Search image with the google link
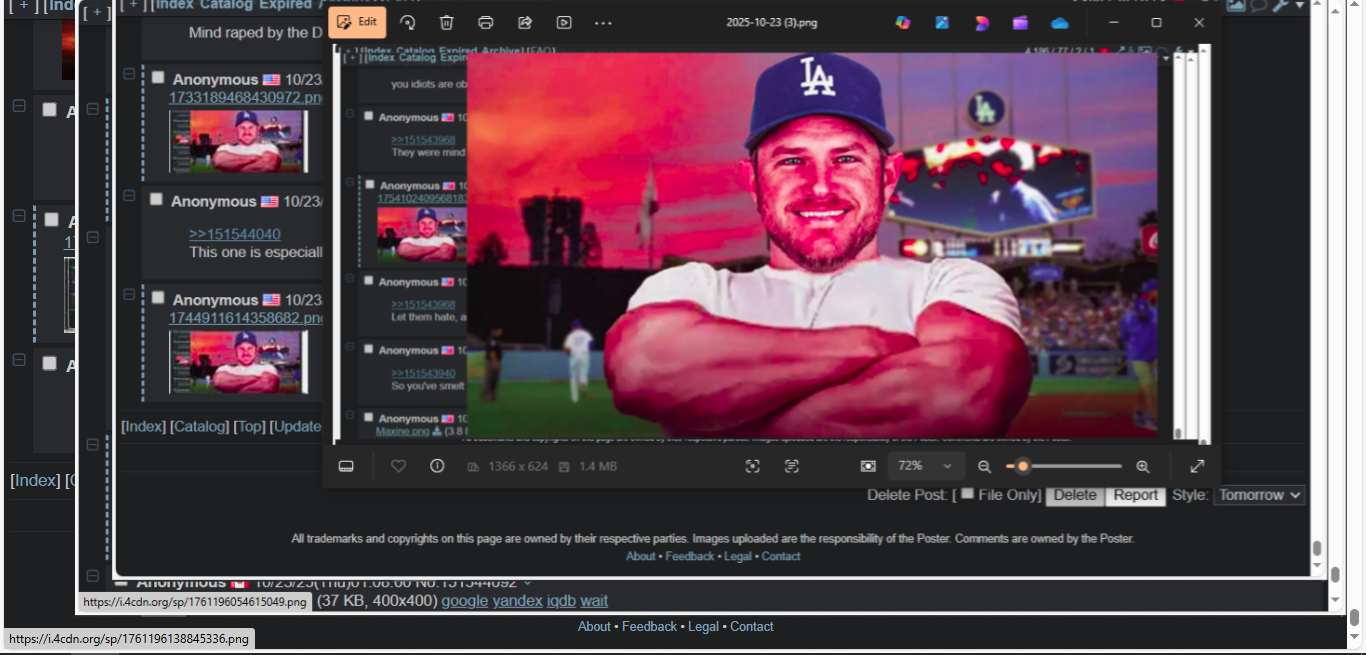The image size is (1366, 655). click(465, 601)
